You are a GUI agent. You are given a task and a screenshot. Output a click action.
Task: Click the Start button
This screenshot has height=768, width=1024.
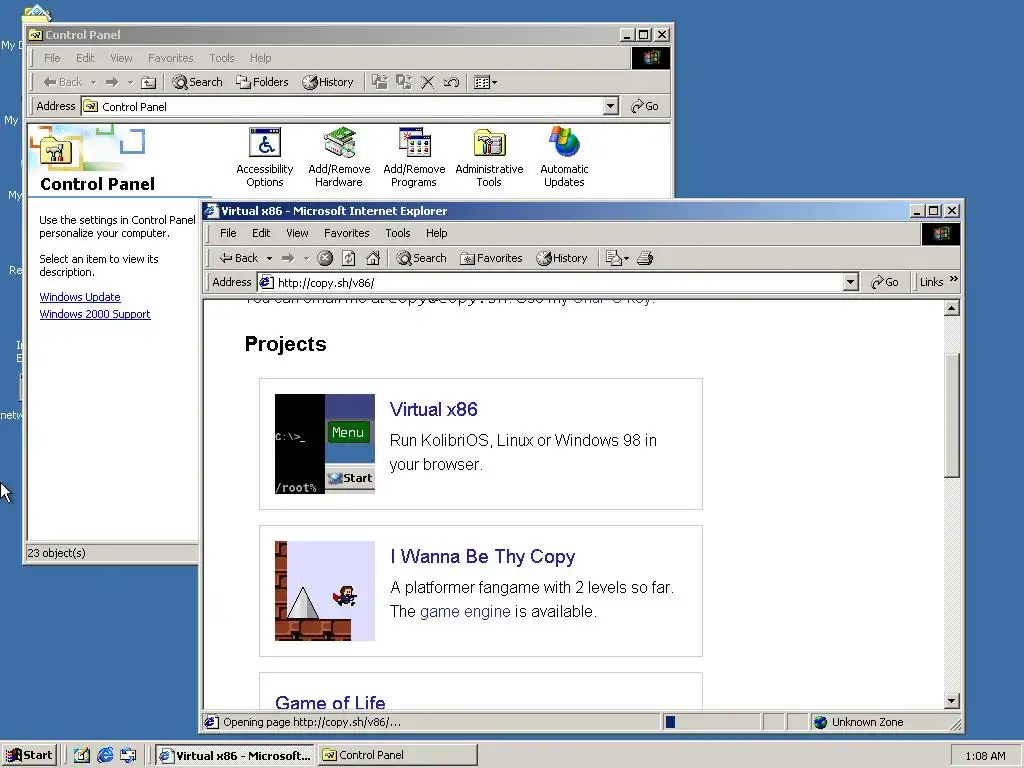point(29,755)
